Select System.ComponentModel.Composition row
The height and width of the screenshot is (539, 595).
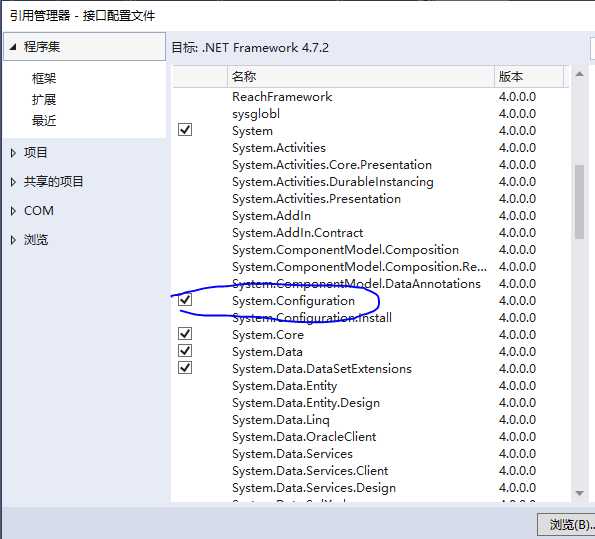(x=371, y=250)
